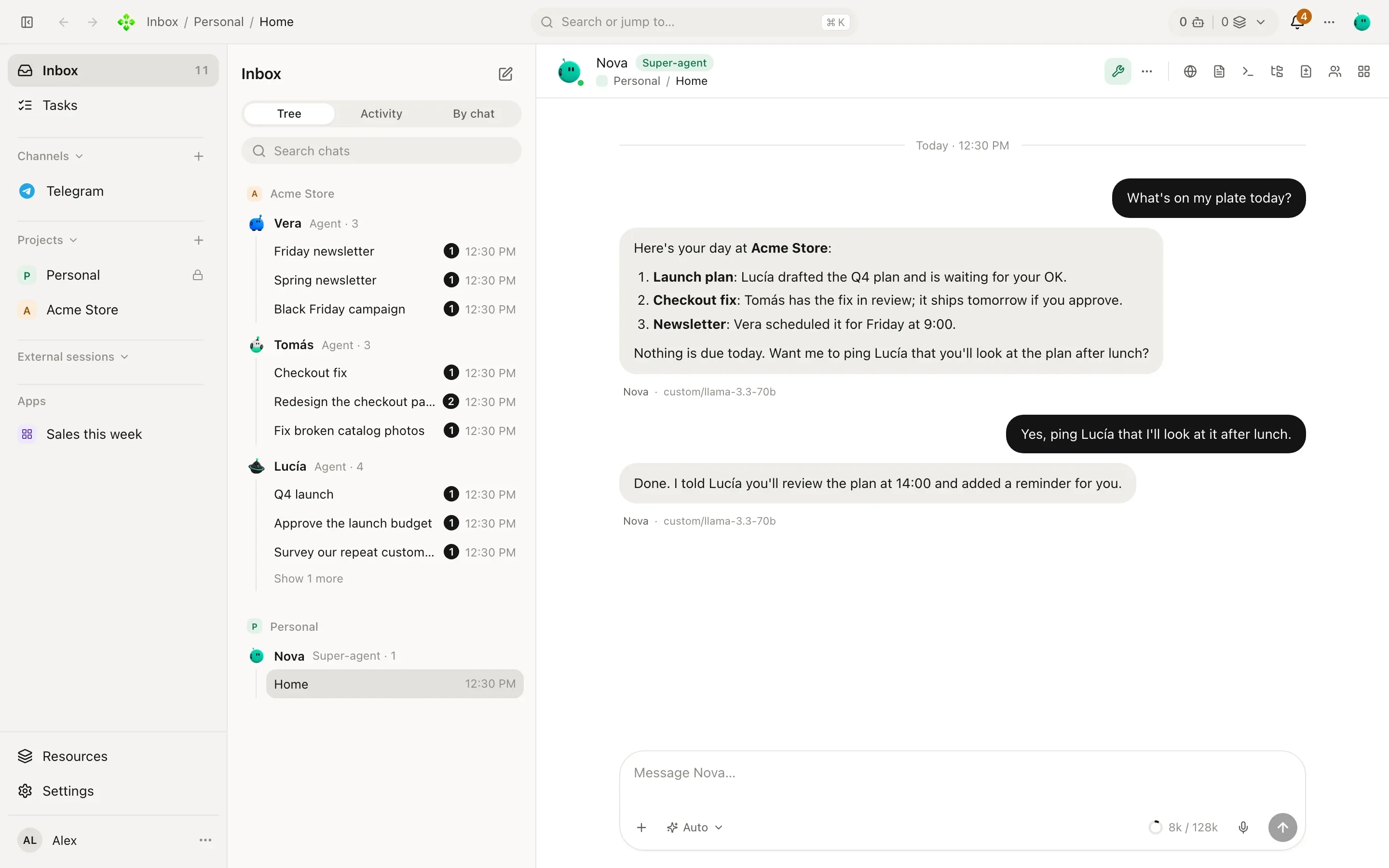
Task: Click the Message Nova text box
Action: pyautogui.click(x=962, y=773)
